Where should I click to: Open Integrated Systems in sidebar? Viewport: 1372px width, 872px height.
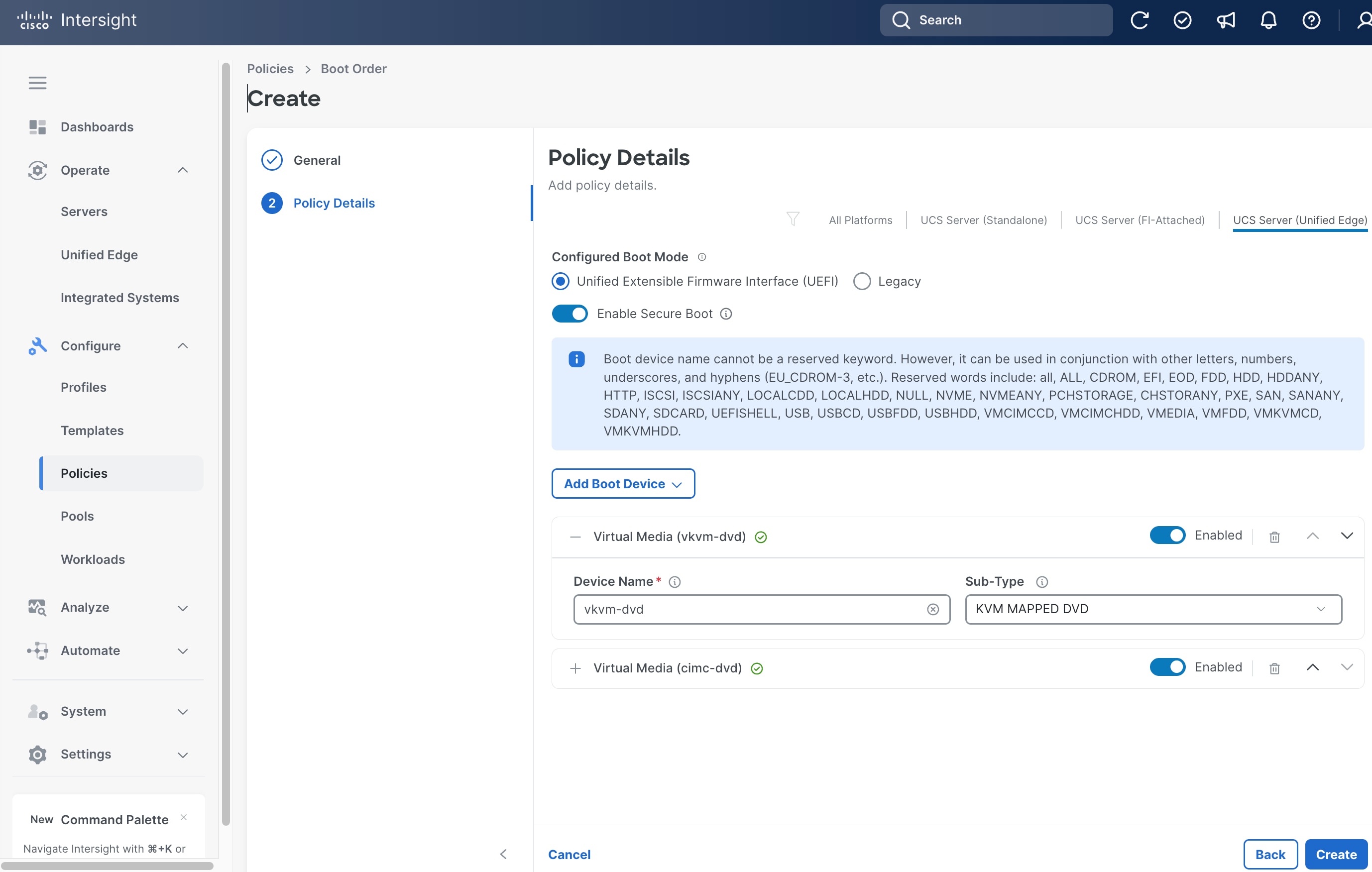[119, 297]
